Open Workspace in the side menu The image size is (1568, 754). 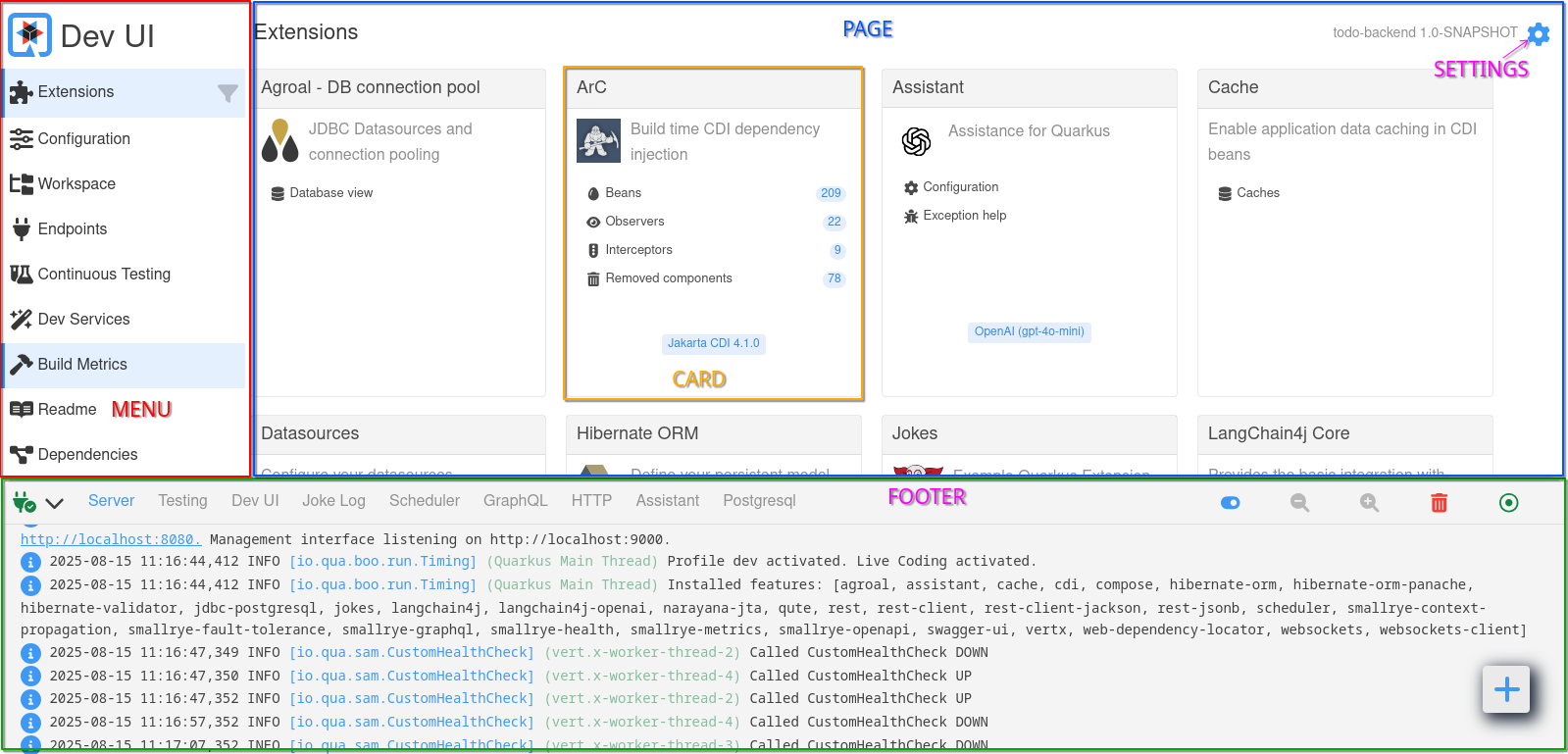pyautogui.click(x=125, y=184)
